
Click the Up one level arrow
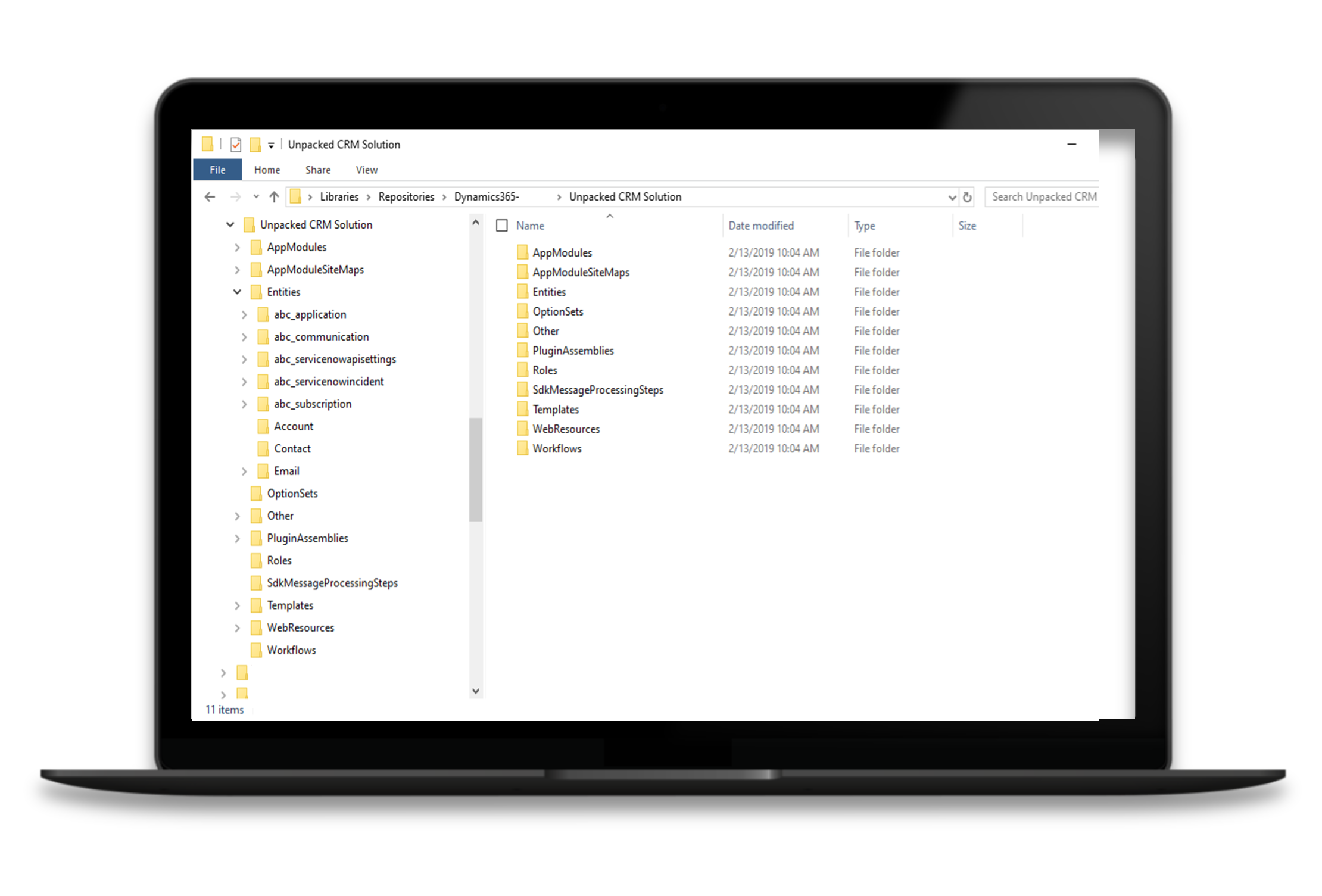click(x=274, y=197)
